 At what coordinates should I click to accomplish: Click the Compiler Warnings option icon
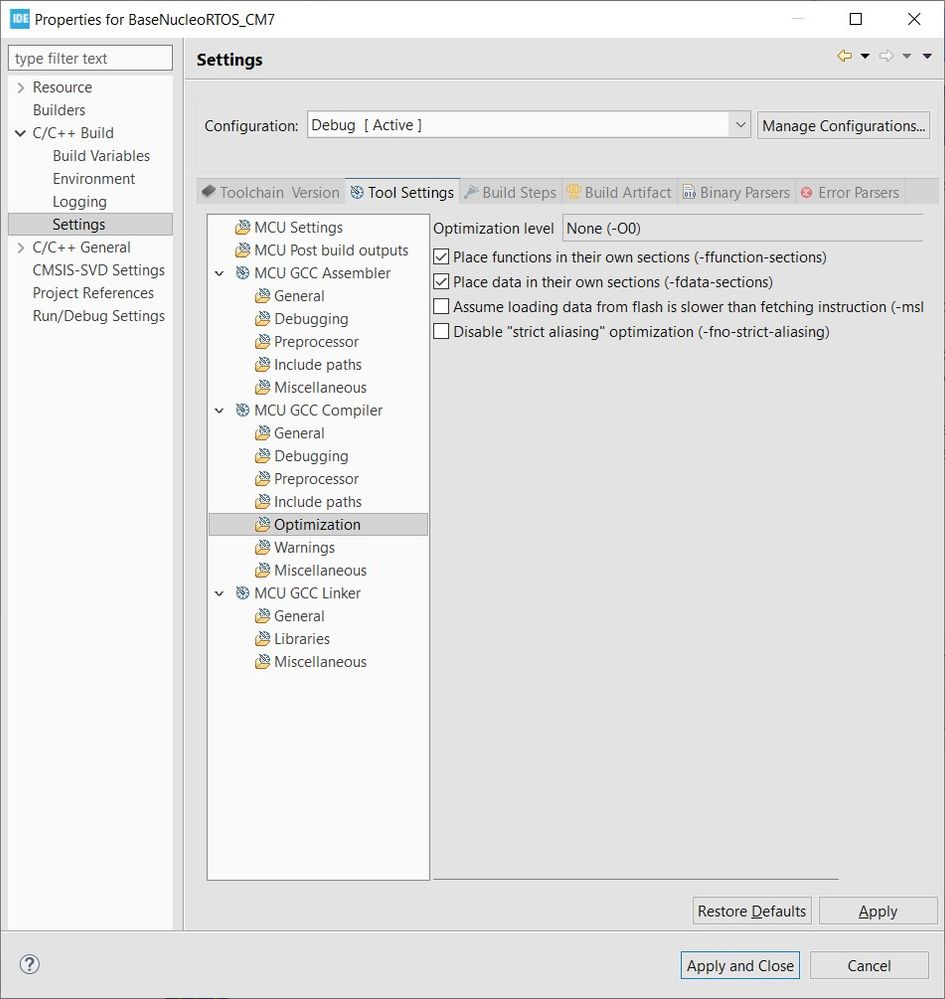click(x=262, y=547)
